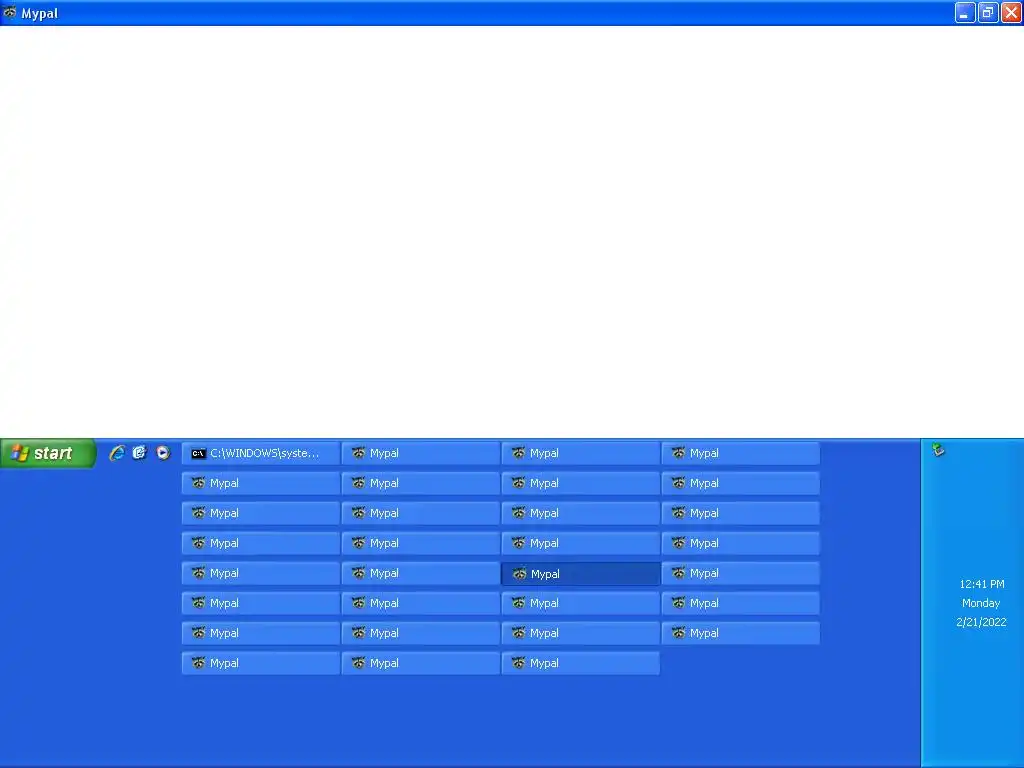Click the 2/21/2022 date in the tray
Viewport: 1024px width, 768px height.
click(981, 622)
